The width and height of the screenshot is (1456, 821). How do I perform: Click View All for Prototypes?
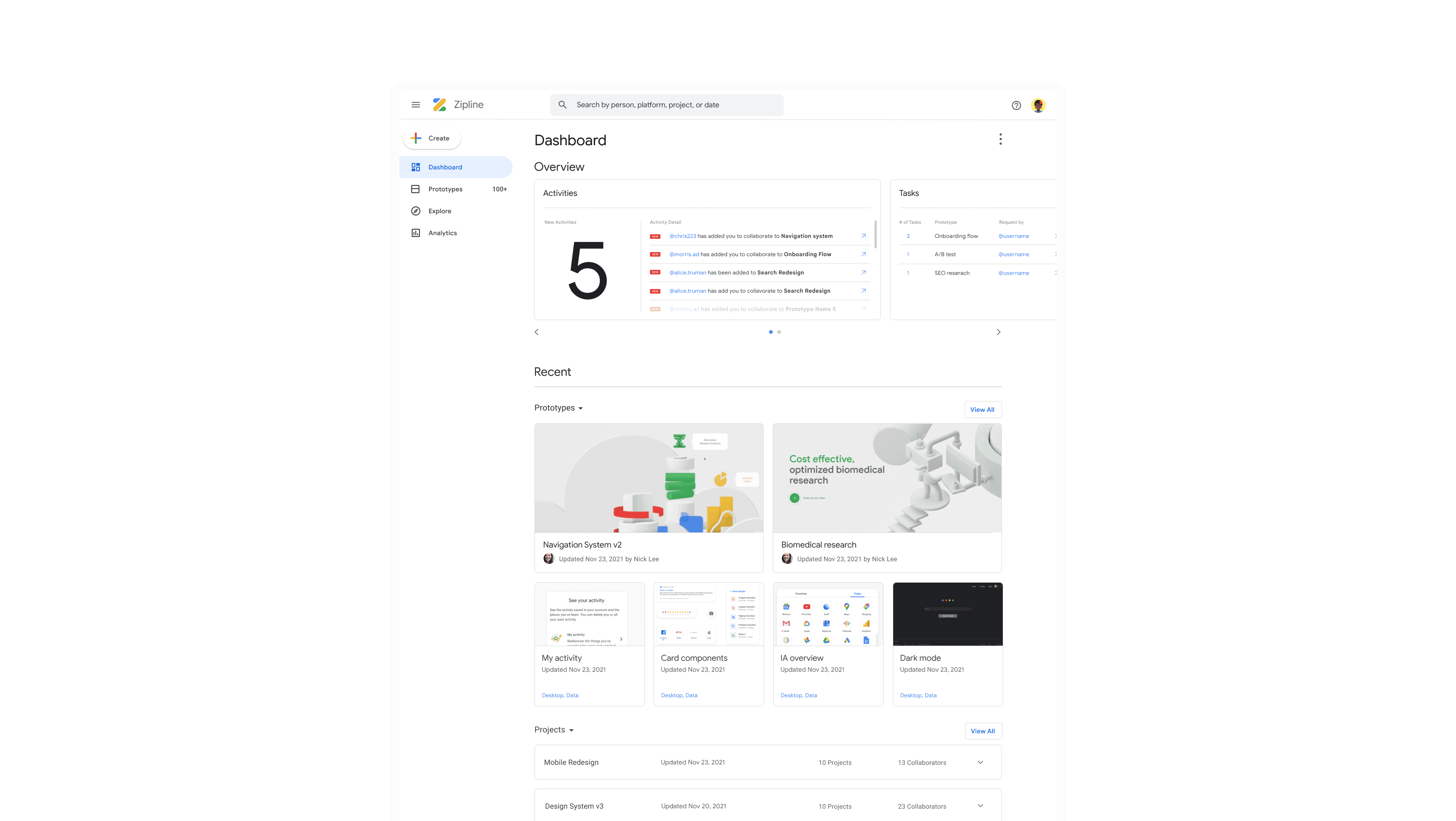982,410
